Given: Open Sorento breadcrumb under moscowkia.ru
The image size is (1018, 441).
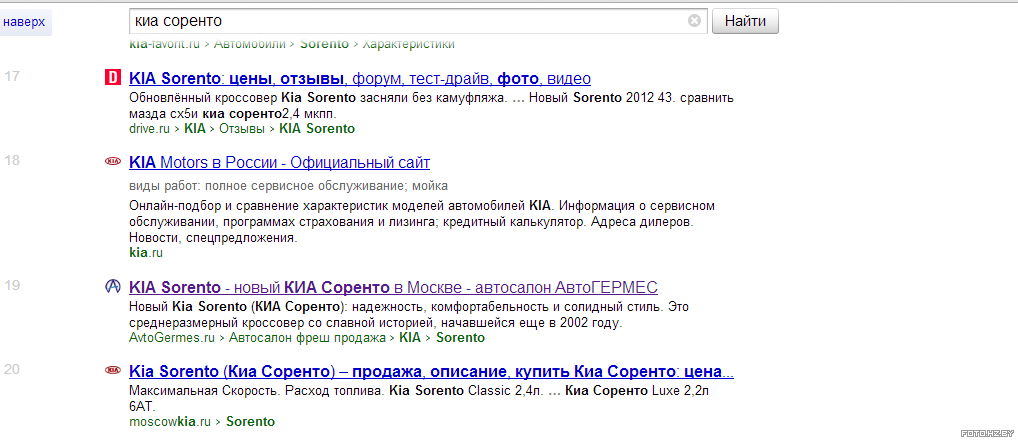Looking at the screenshot, I should tap(251, 422).
